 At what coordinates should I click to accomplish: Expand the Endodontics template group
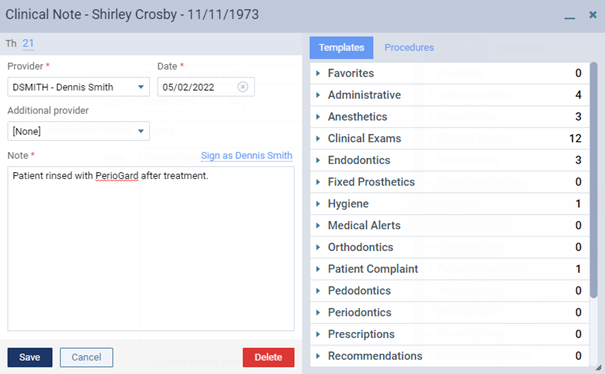[x=318, y=160]
